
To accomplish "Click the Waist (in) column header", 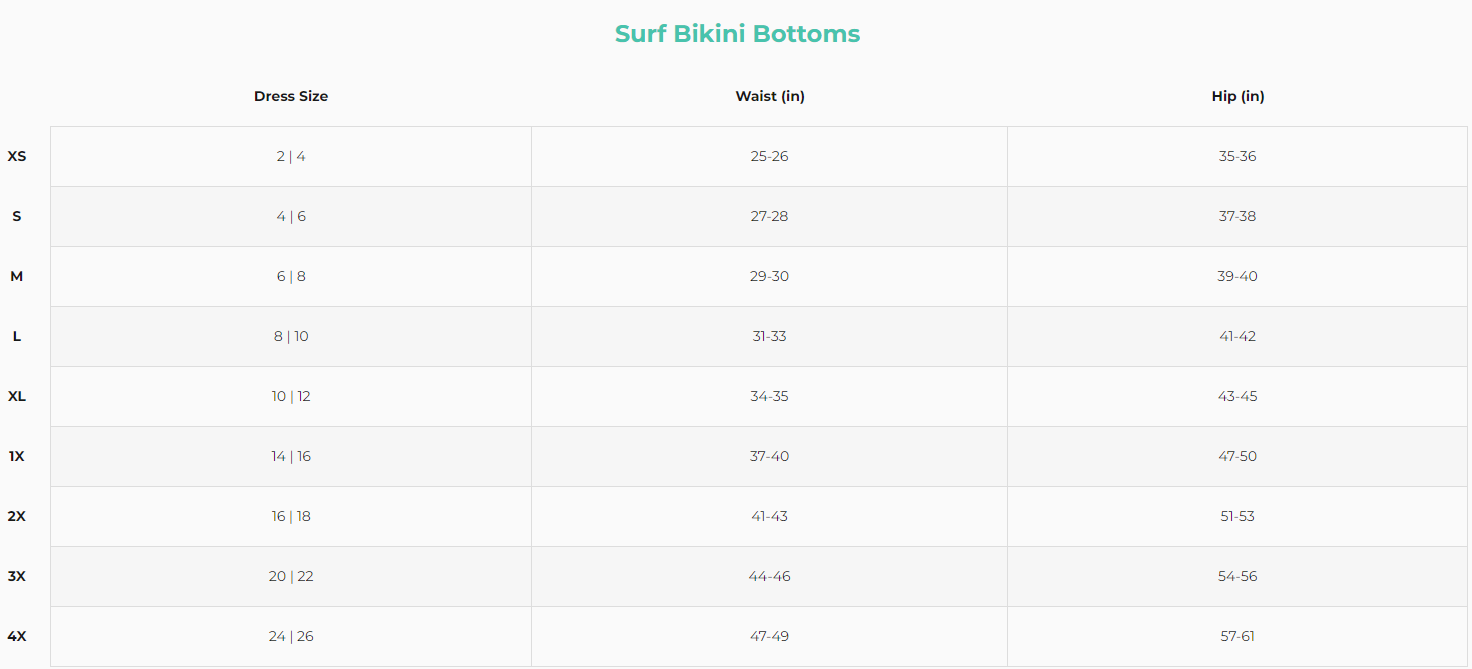I will (770, 97).
